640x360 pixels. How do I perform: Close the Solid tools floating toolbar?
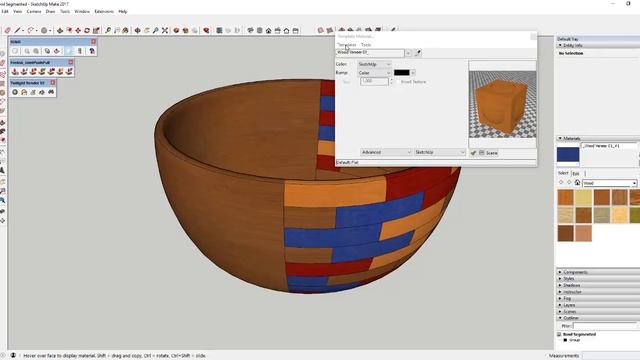tap(93, 42)
